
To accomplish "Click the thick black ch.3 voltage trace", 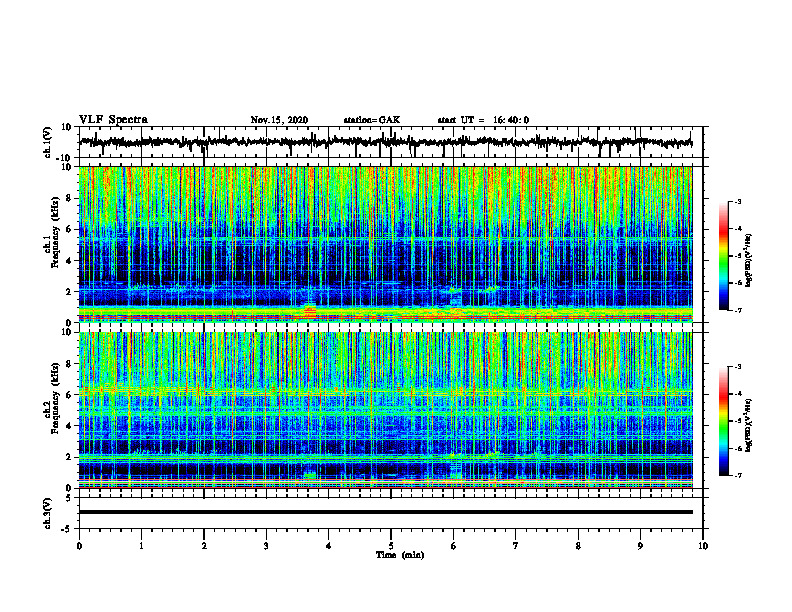I will click(x=386, y=512).
